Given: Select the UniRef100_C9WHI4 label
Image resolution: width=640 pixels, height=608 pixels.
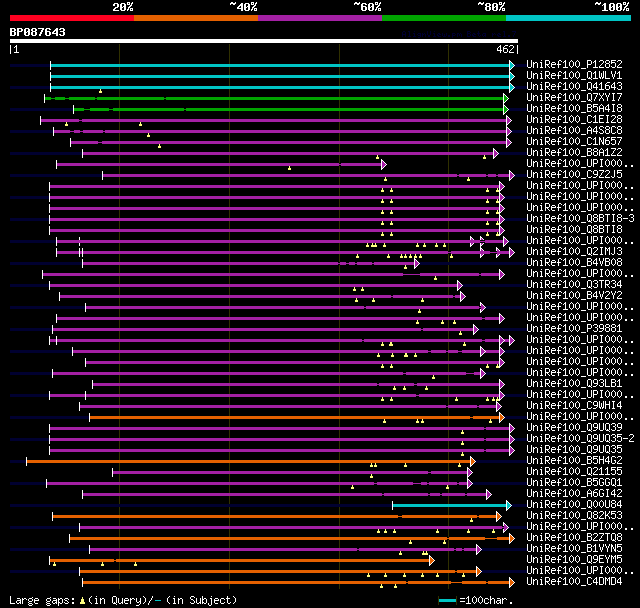Looking at the screenshot, I should click(574, 406).
